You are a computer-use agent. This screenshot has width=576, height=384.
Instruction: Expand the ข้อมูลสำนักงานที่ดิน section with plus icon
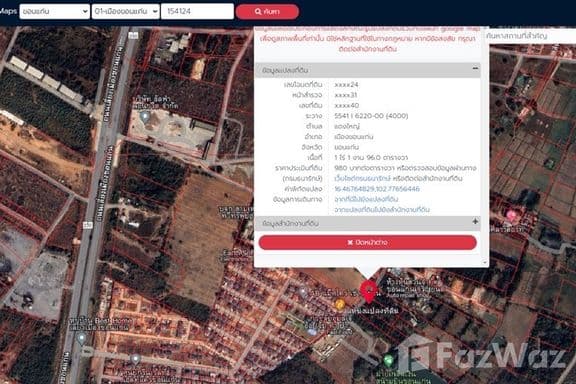click(x=475, y=222)
